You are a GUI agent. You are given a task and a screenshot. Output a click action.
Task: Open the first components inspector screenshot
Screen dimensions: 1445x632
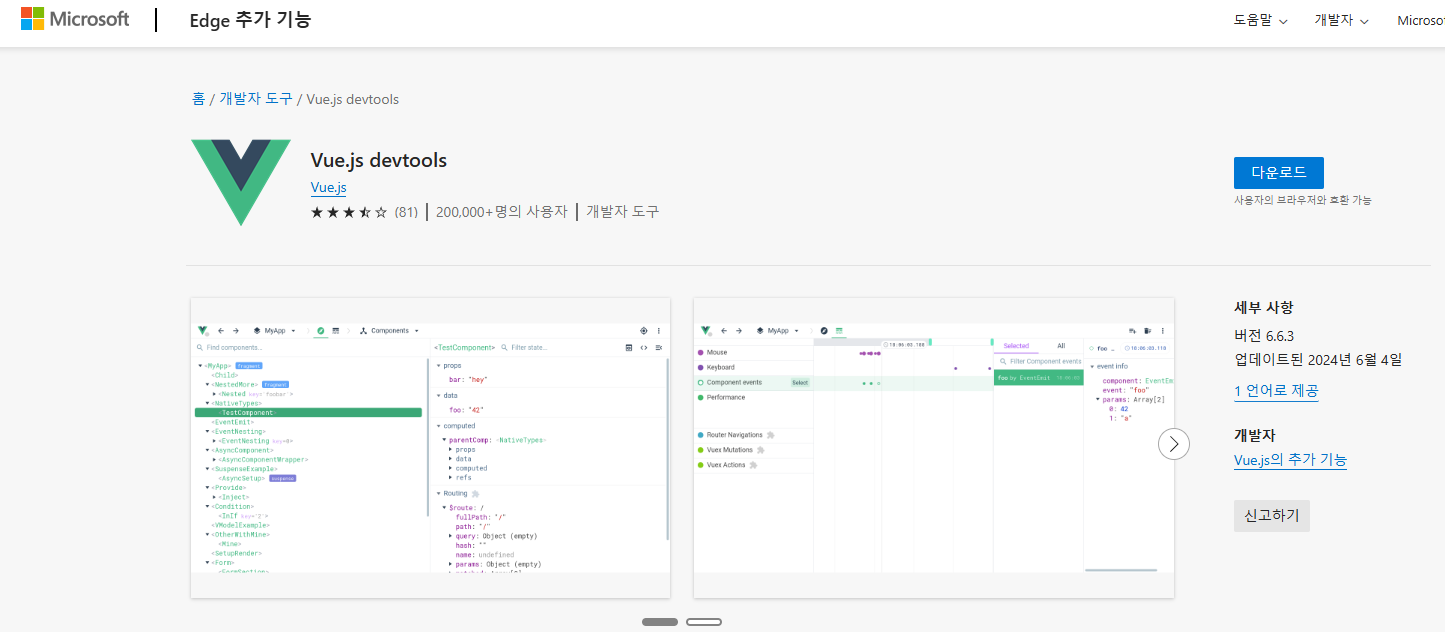coord(430,448)
